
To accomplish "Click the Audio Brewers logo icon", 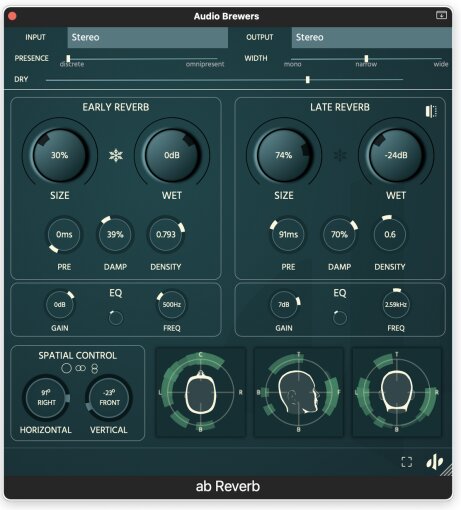I will pos(434,462).
